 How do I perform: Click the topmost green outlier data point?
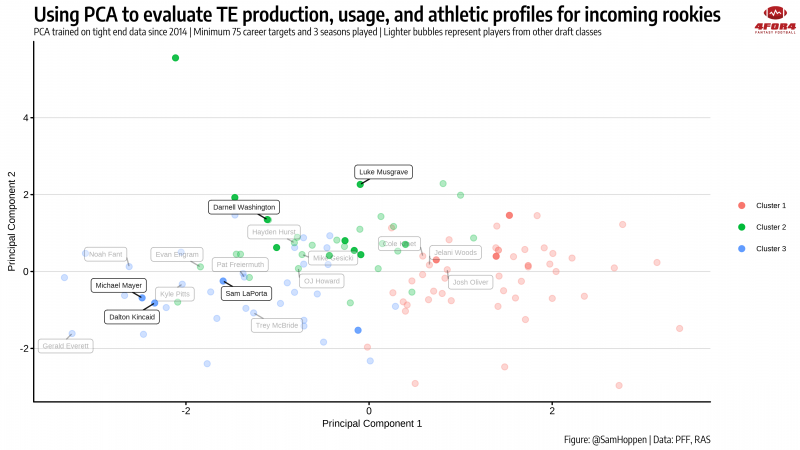175,58
